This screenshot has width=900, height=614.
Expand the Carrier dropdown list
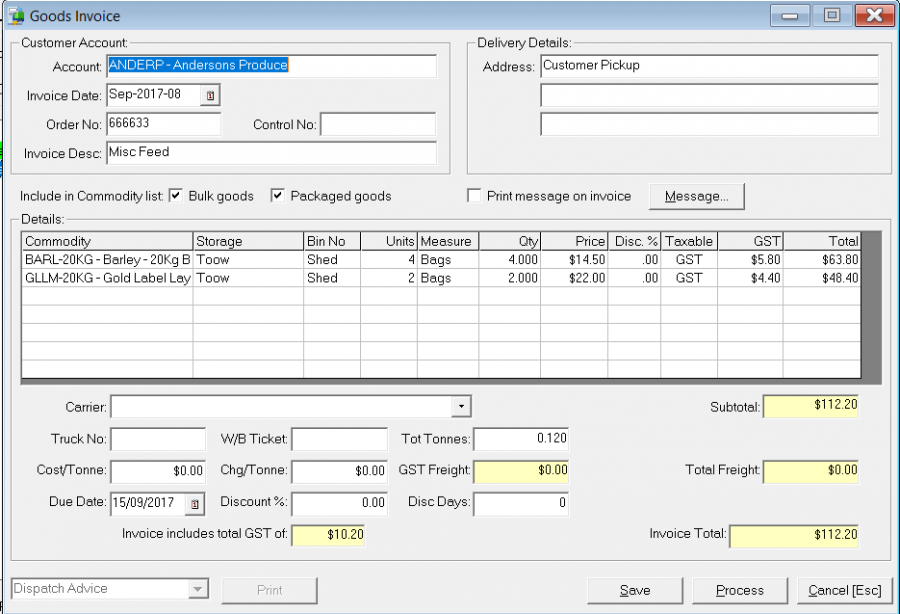(x=461, y=406)
